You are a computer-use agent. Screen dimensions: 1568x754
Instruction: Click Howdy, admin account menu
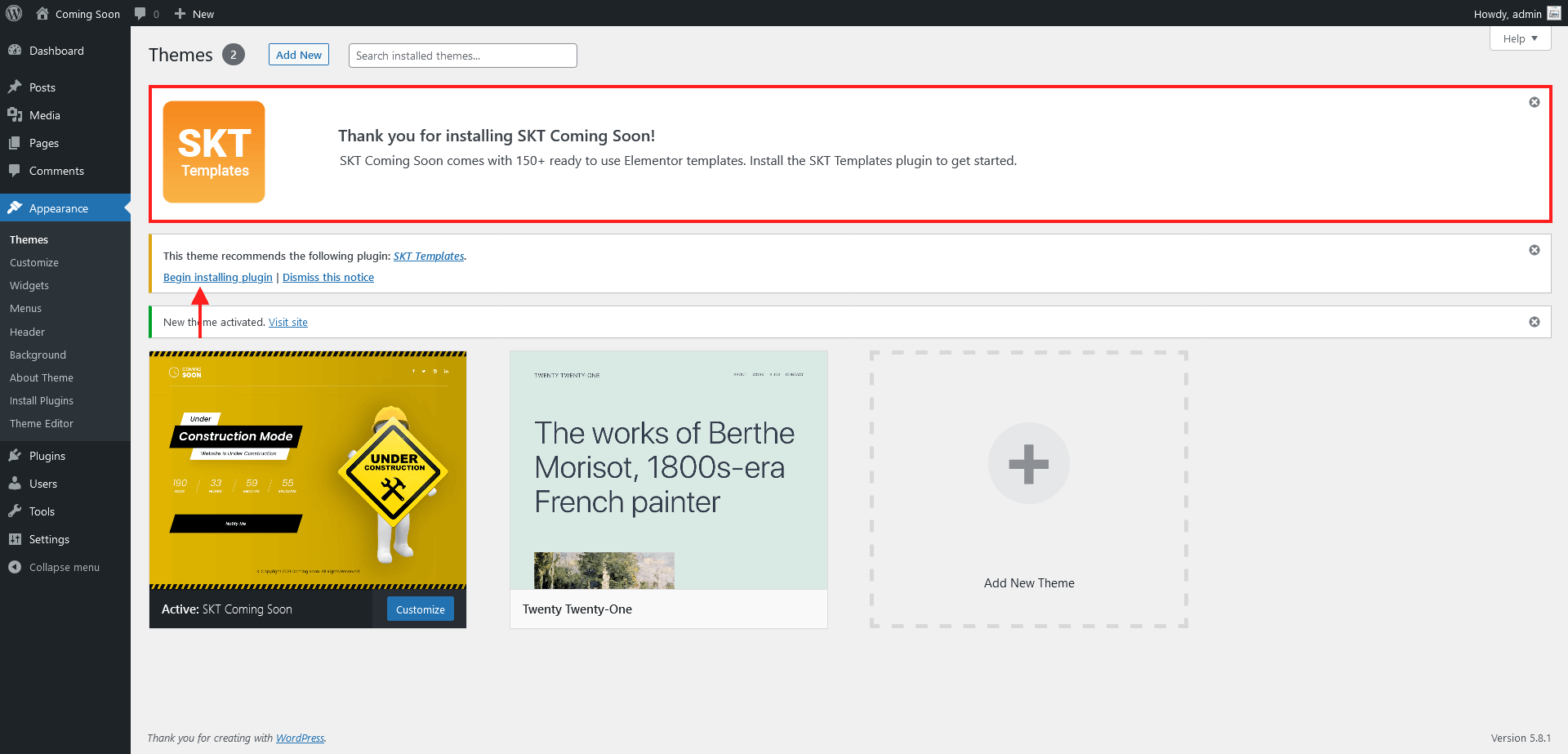click(x=1517, y=13)
